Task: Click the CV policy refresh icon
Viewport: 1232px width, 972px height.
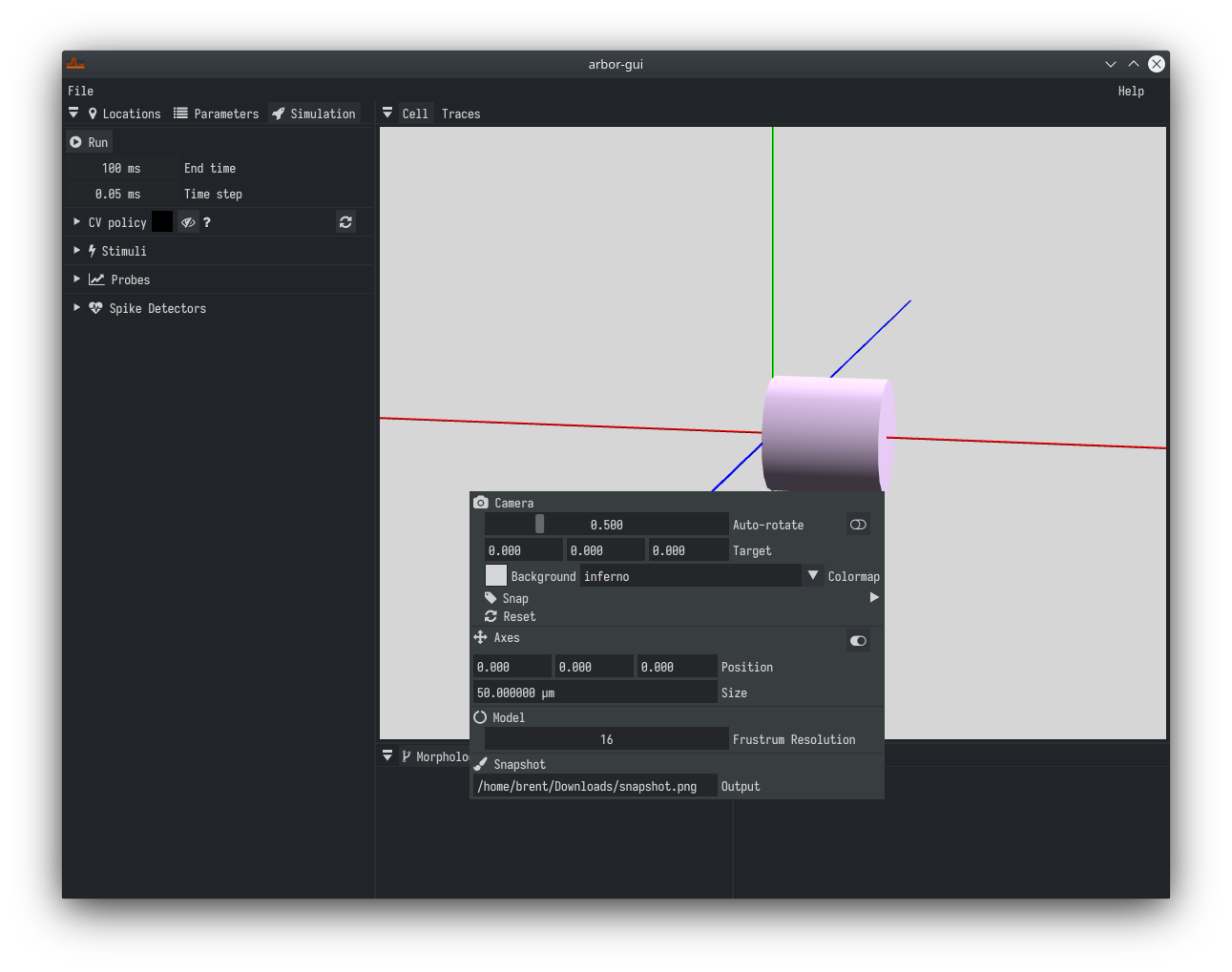Action: (345, 222)
